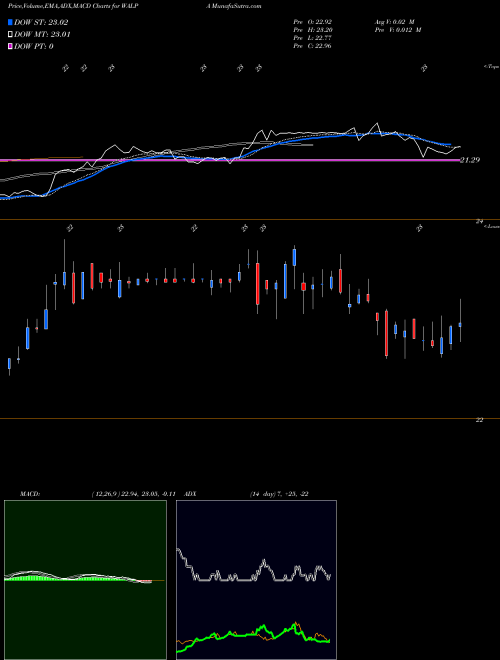Viewport: 500px width, 660px height.
Task: Click the white DOW MT legend swatch
Action: click(x=10, y=35)
